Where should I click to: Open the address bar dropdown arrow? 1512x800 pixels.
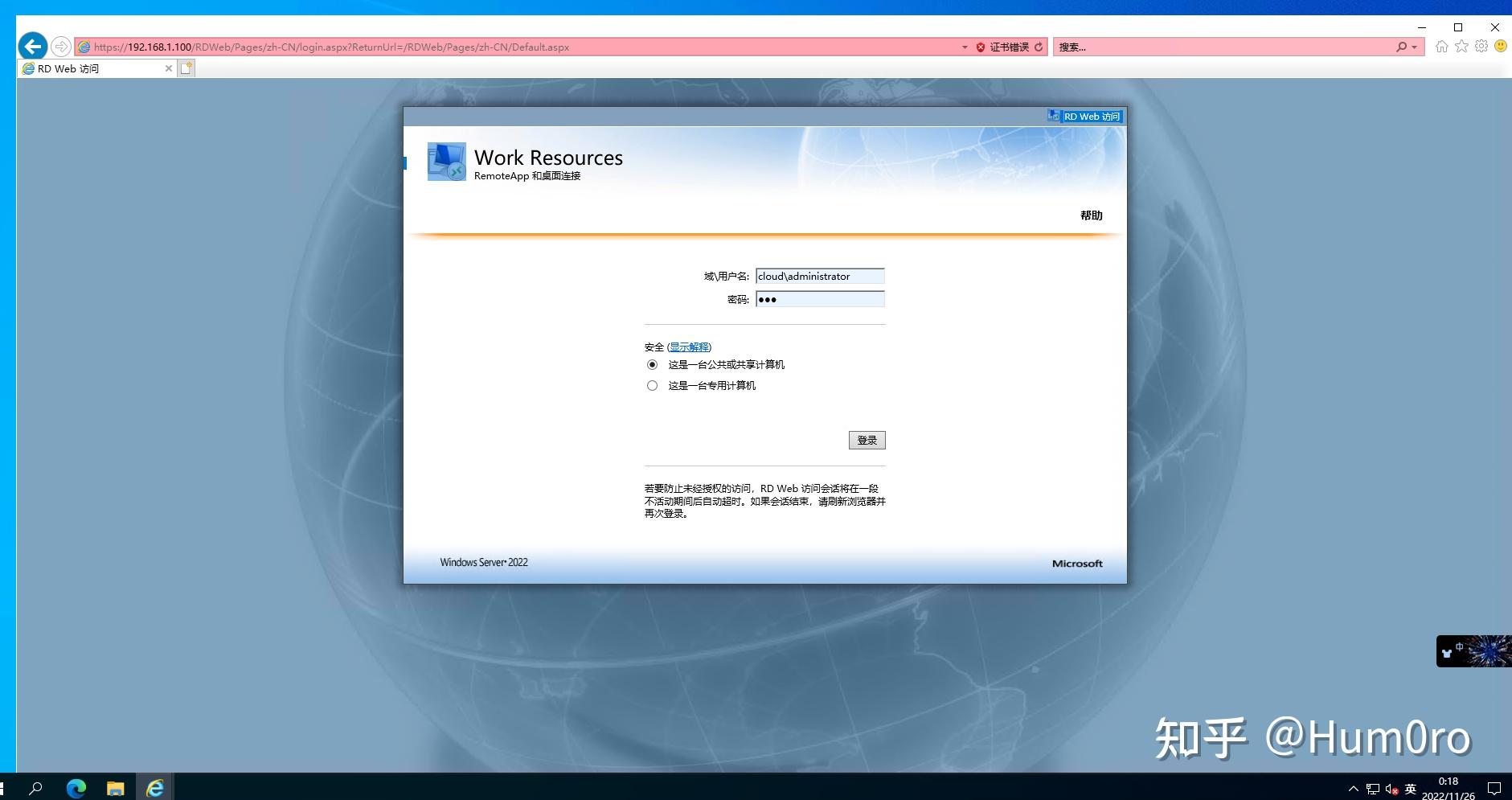coord(964,47)
